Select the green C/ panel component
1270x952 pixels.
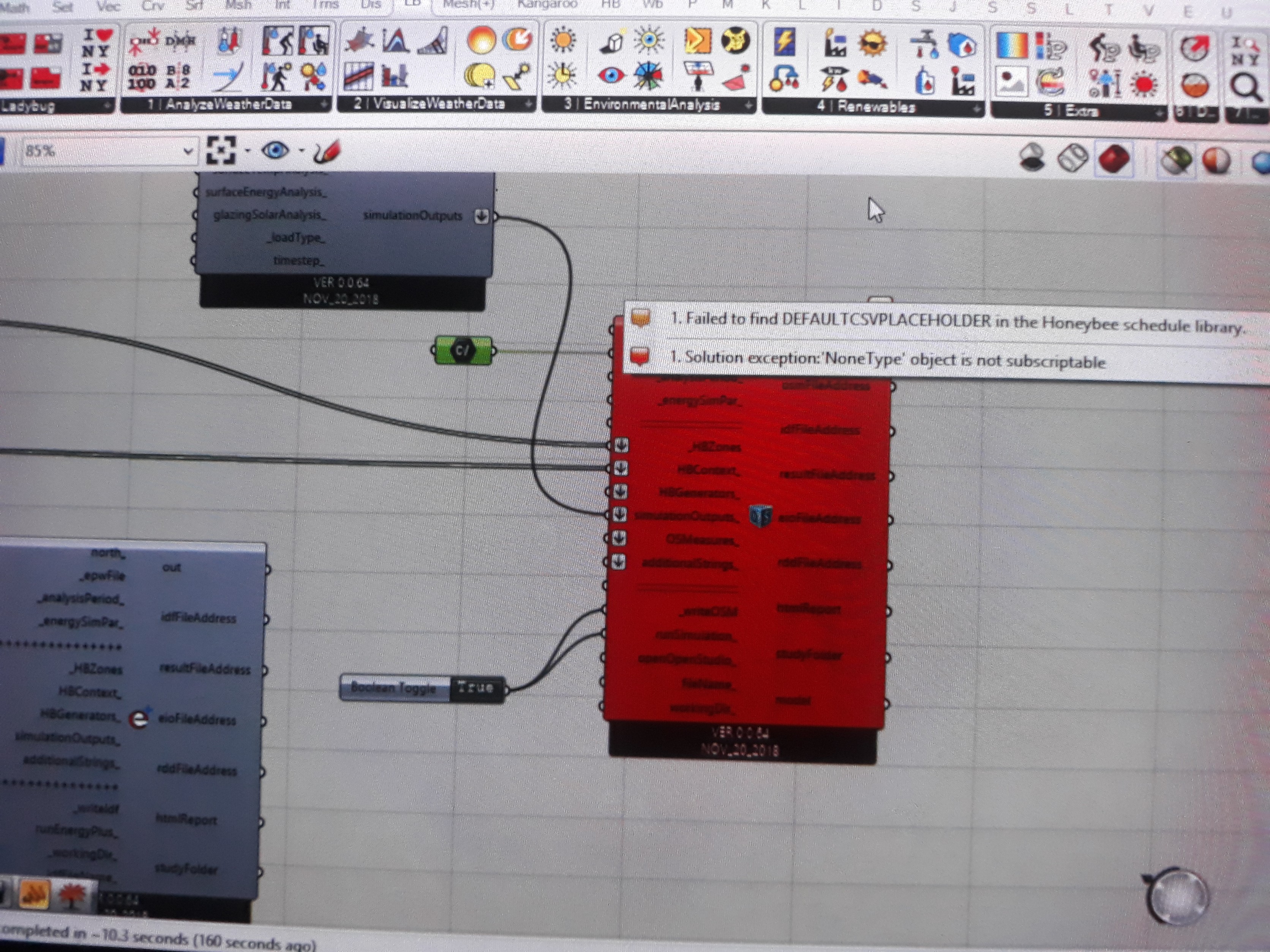tap(463, 350)
